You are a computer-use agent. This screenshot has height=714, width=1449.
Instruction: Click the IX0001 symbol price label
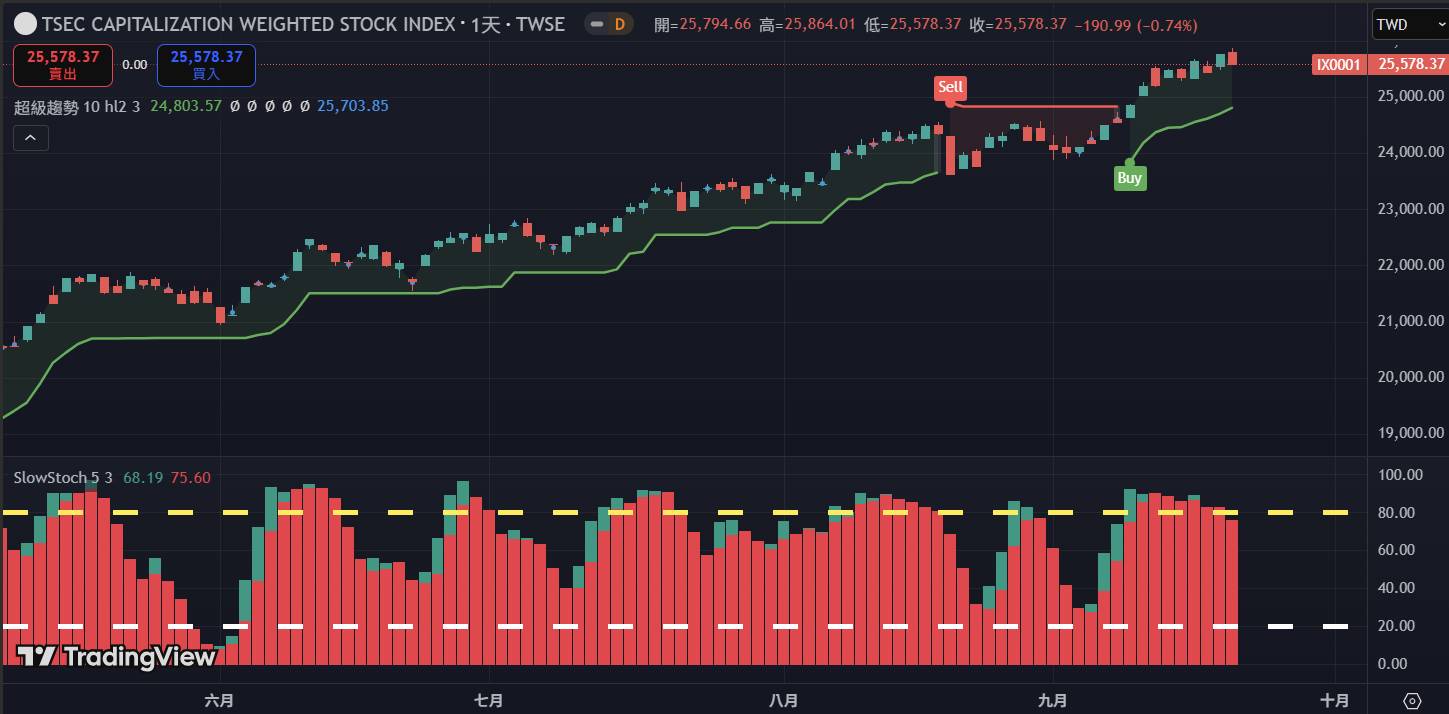[1338, 64]
